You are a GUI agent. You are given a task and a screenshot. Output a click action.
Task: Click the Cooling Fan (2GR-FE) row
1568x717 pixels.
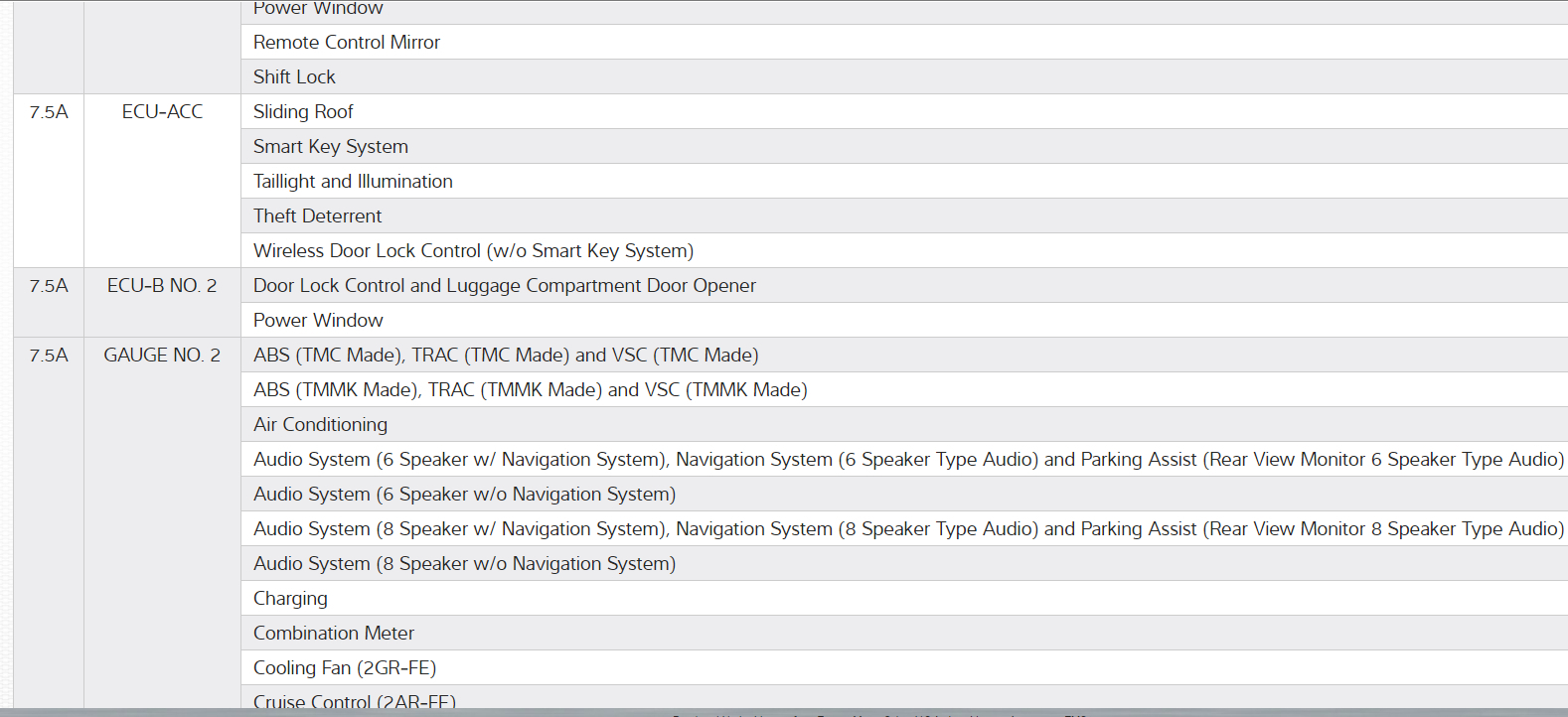click(344, 667)
